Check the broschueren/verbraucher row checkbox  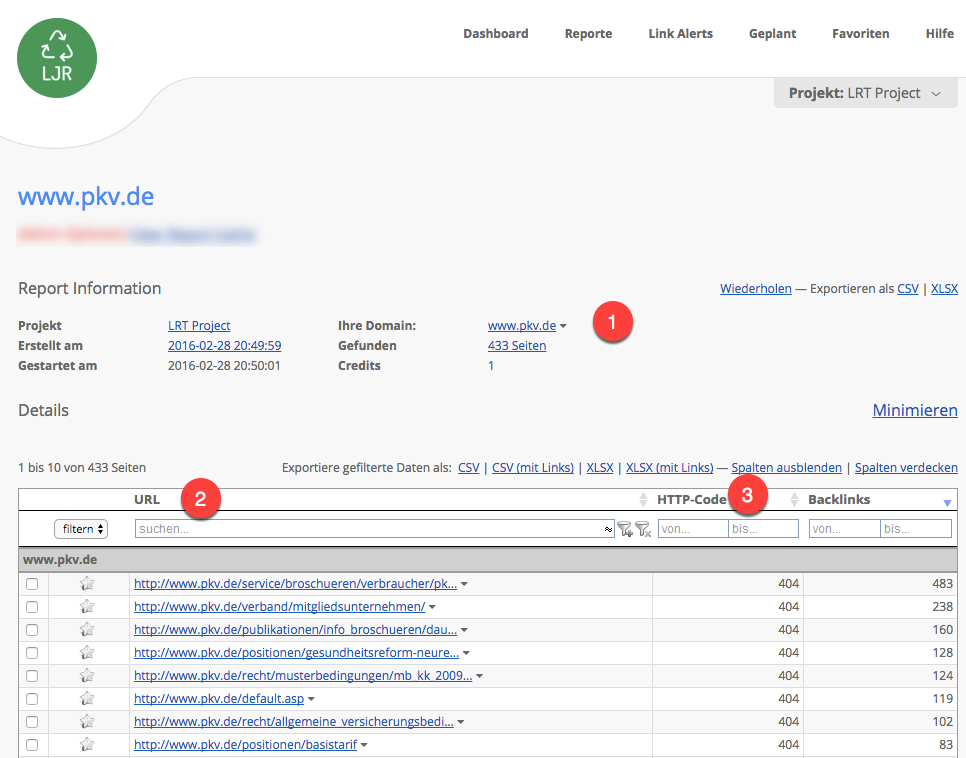pyautogui.click(x=32, y=584)
